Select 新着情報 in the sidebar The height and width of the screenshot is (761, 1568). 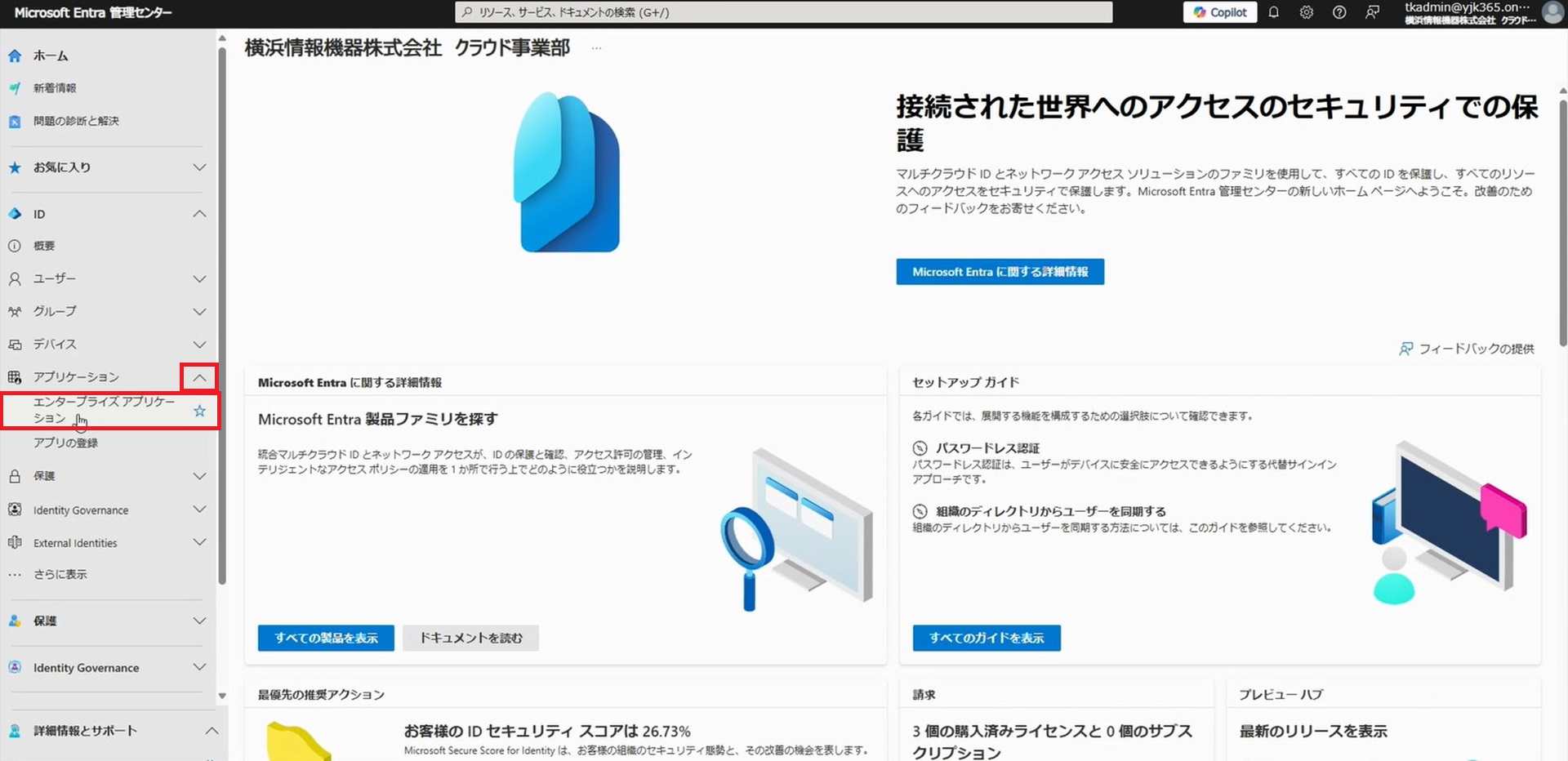pos(55,88)
